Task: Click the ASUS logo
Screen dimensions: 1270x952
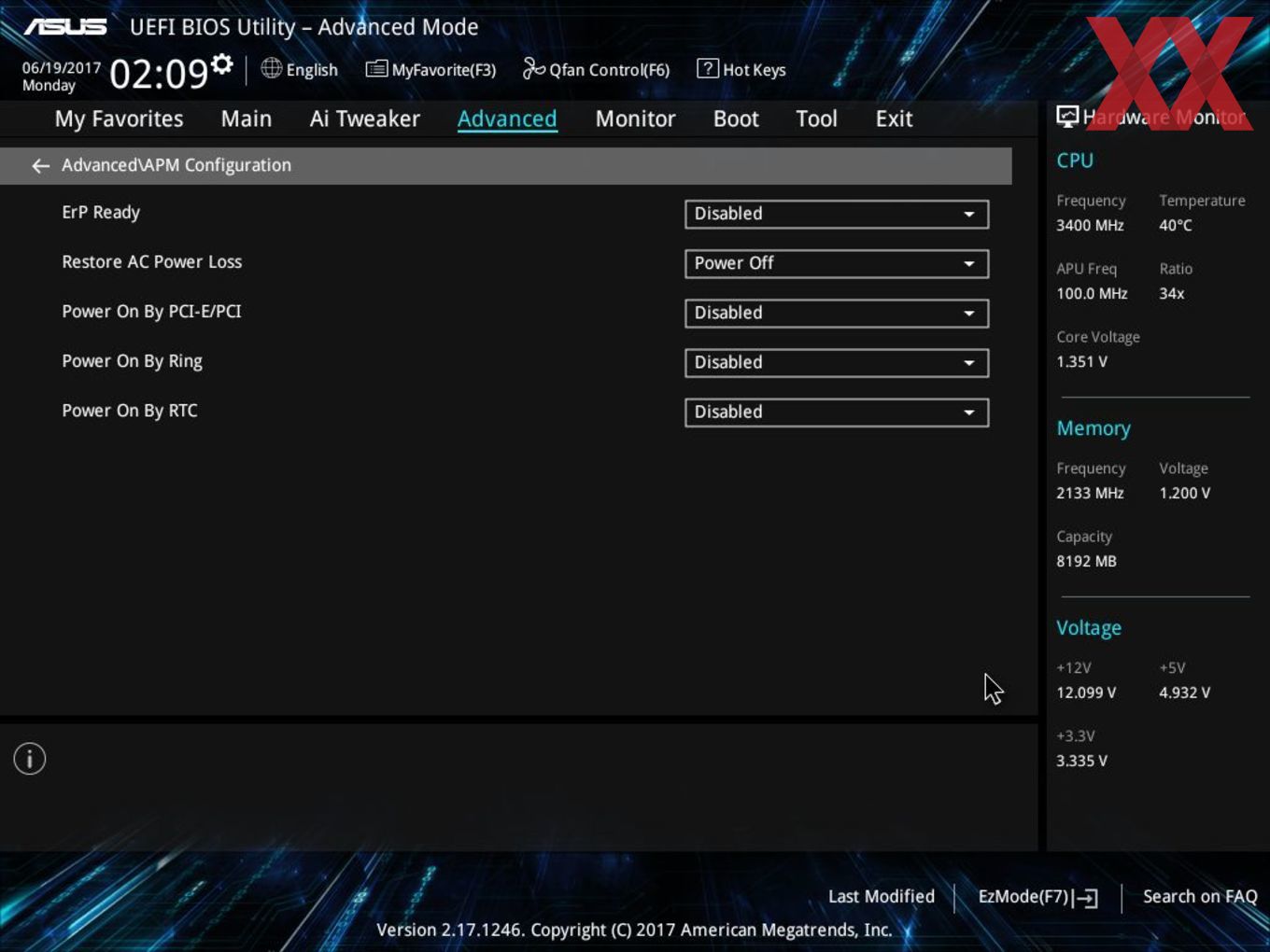Action: (x=65, y=27)
